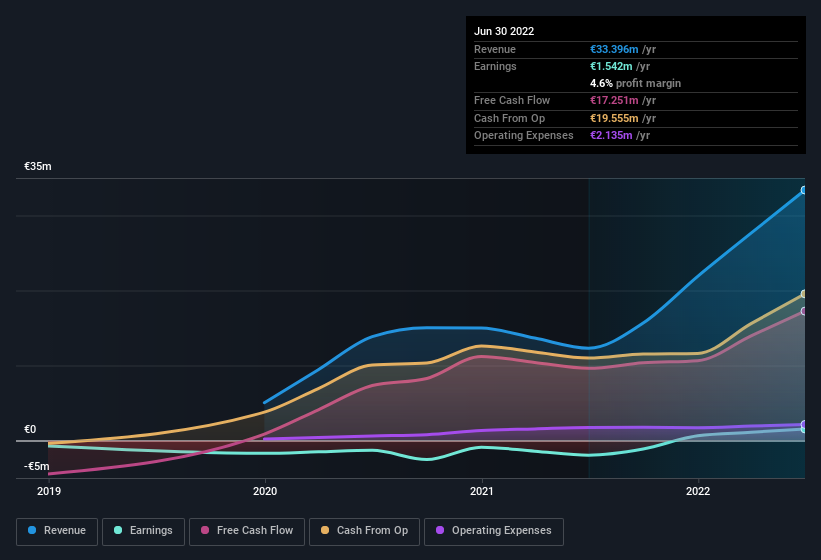The width and height of the screenshot is (821, 560).
Task: Click the Earnings label in tooltip
Action: tap(495, 66)
